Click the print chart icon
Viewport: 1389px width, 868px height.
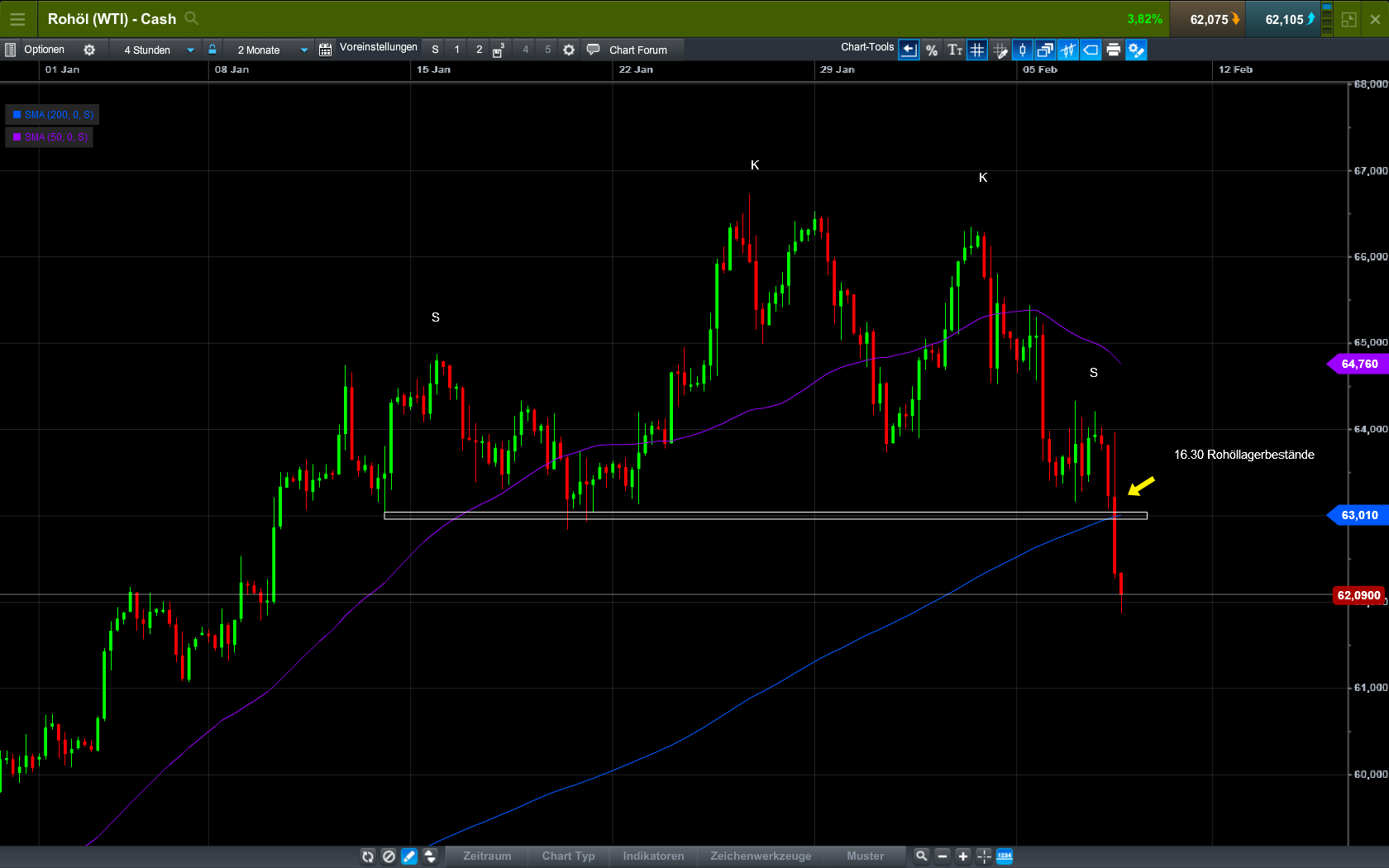tap(1114, 50)
